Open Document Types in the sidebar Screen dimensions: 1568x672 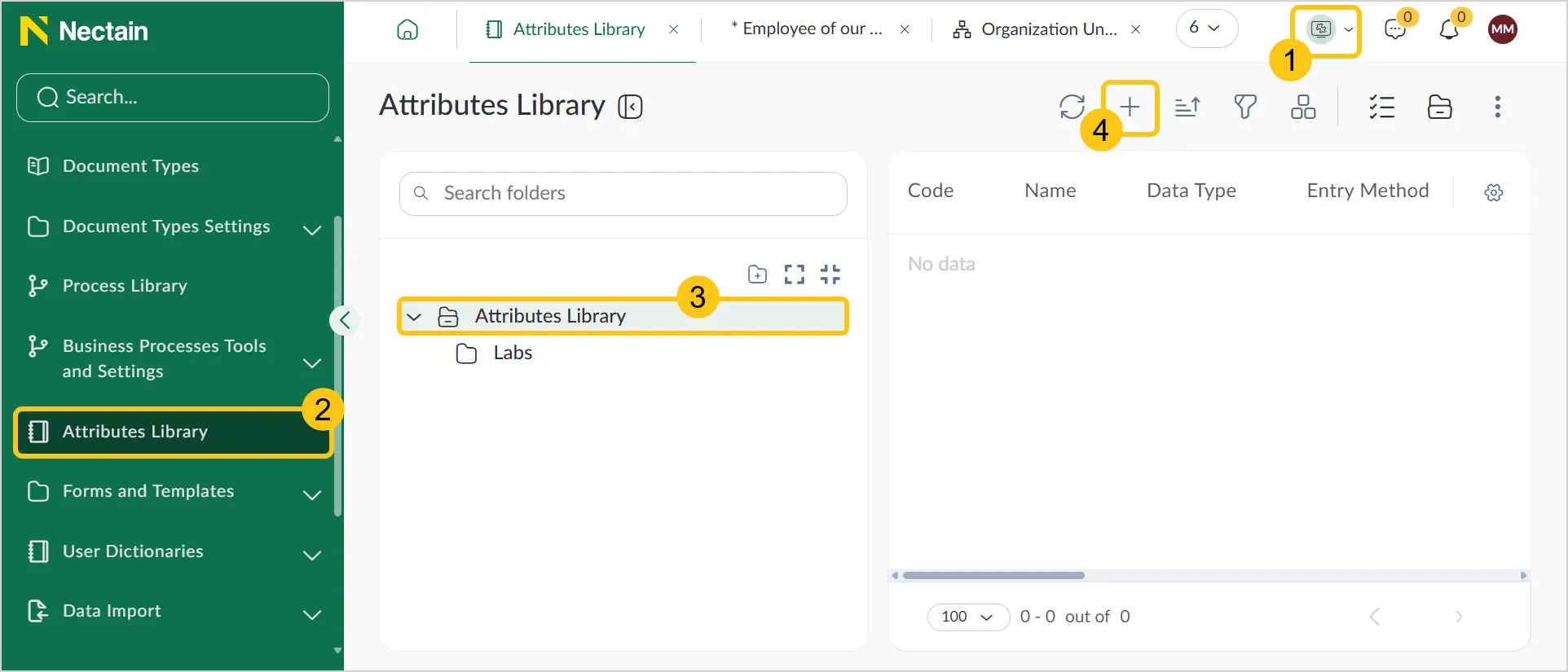click(x=130, y=166)
